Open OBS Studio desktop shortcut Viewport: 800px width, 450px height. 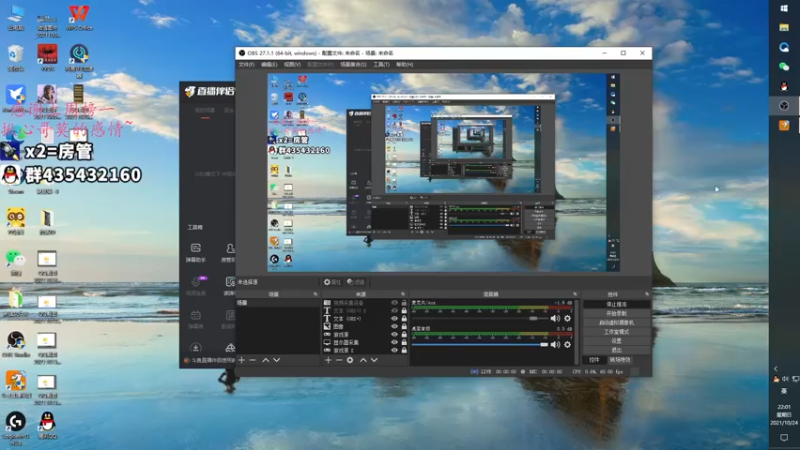(16, 343)
